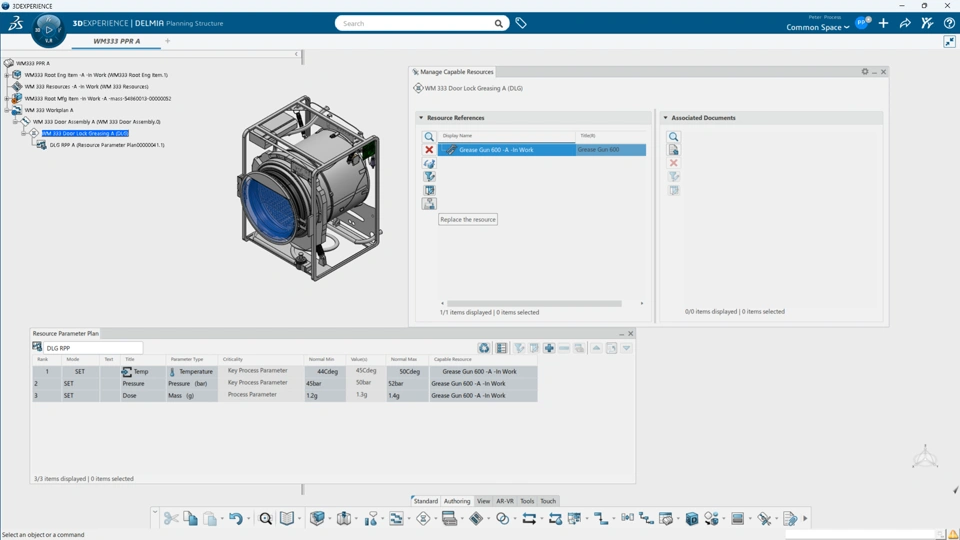The width and height of the screenshot is (960, 540).
Task: Click filter funnel icon in Resource References
Action: coord(429,177)
